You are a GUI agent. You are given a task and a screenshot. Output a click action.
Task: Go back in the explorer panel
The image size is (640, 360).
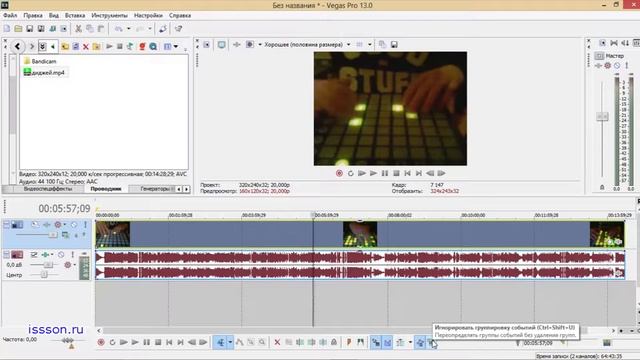click(17, 47)
